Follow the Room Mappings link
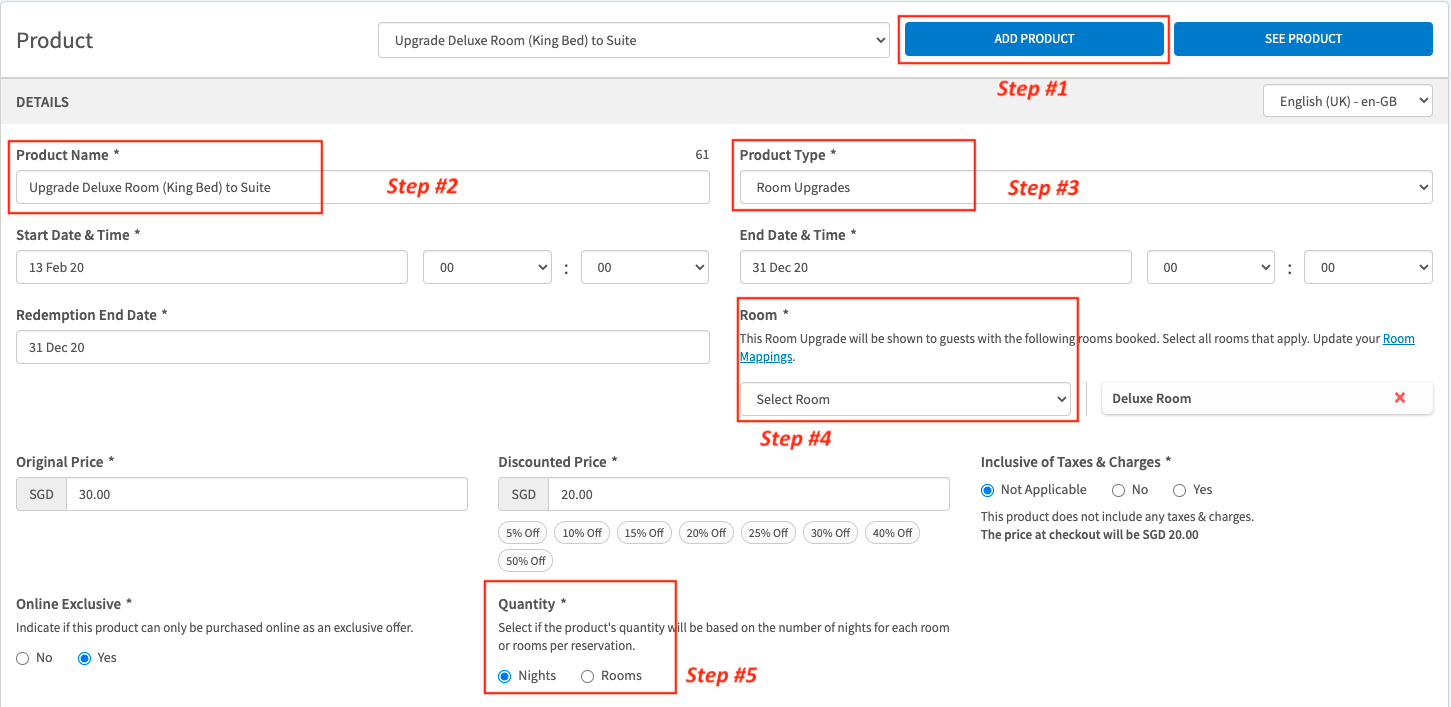Viewport: 1451px width, 707px height. pyautogui.click(x=766, y=357)
